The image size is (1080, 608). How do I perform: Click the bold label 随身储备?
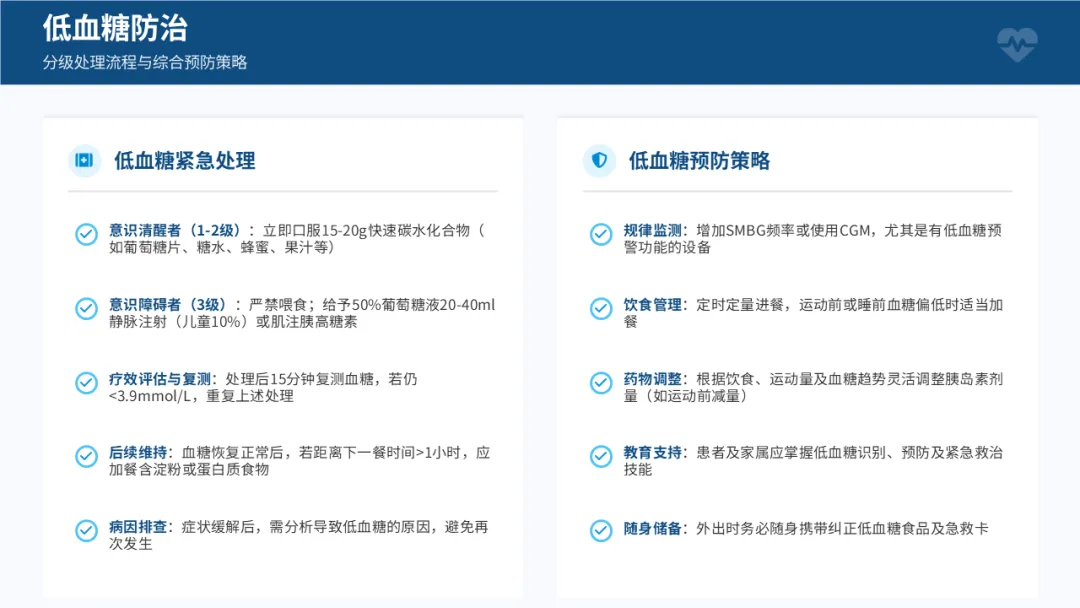point(652,529)
